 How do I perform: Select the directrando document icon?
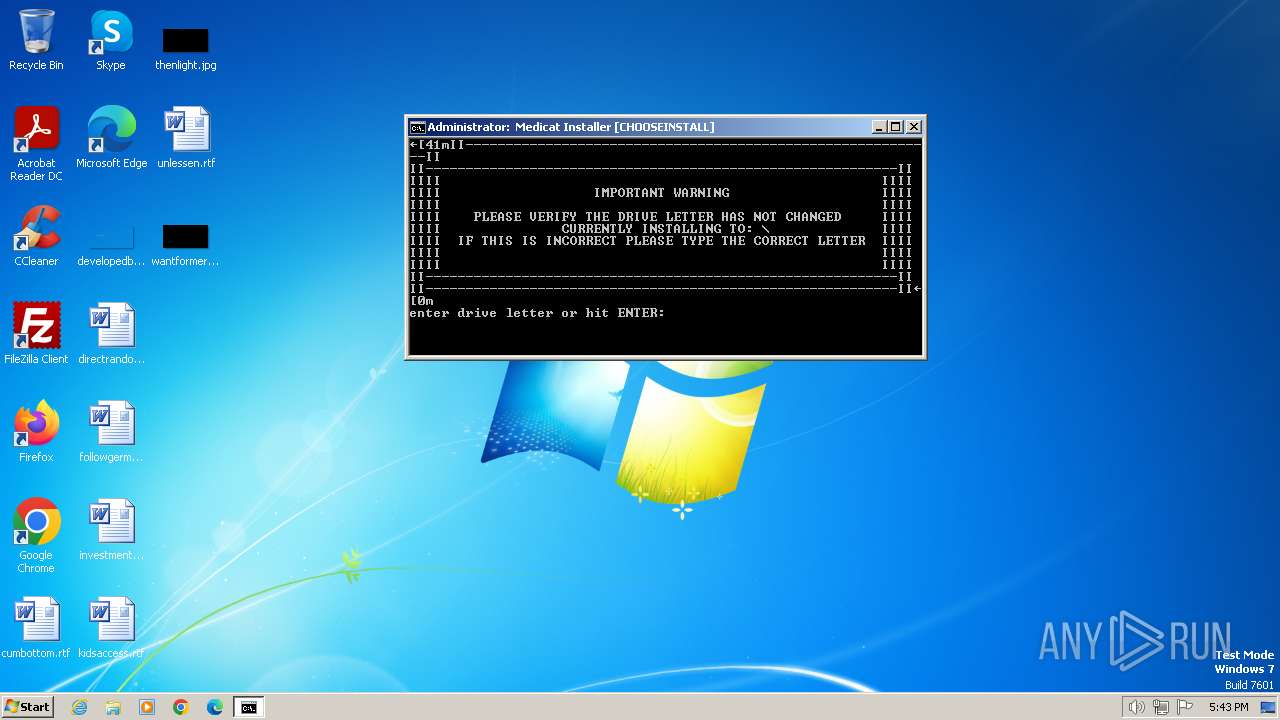(111, 334)
